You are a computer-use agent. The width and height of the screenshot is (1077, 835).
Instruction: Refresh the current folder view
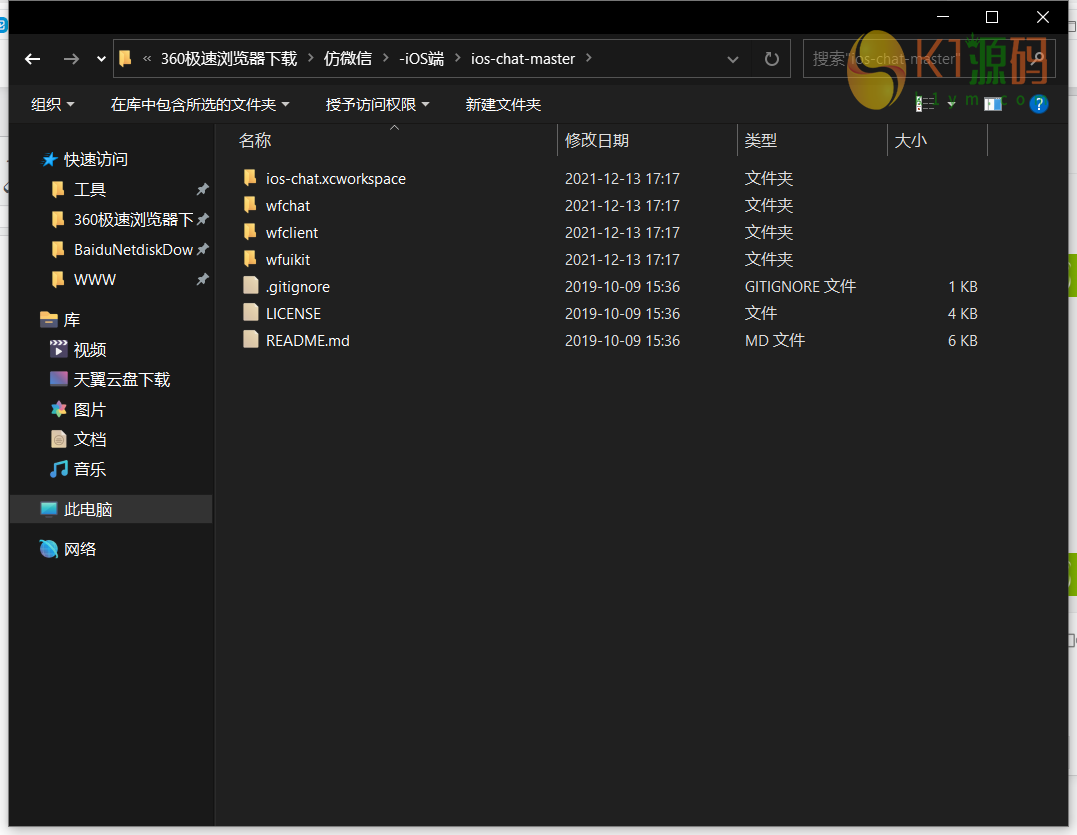click(771, 59)
